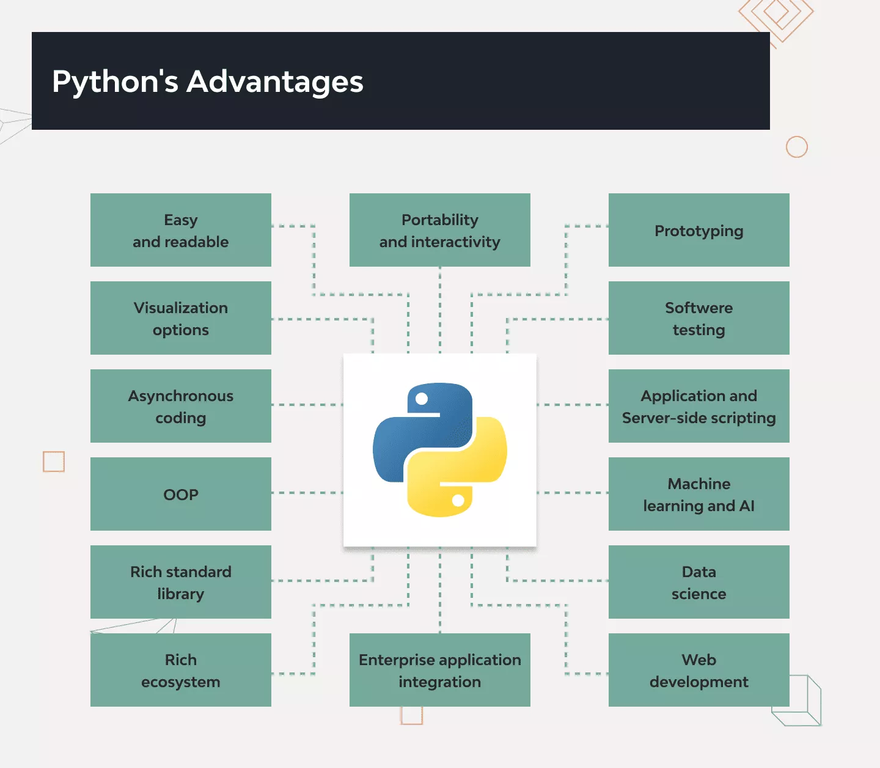This screenshot has width=880, height=768.
Task: Click the Python logo in the center
Action: tap(440, 450)
